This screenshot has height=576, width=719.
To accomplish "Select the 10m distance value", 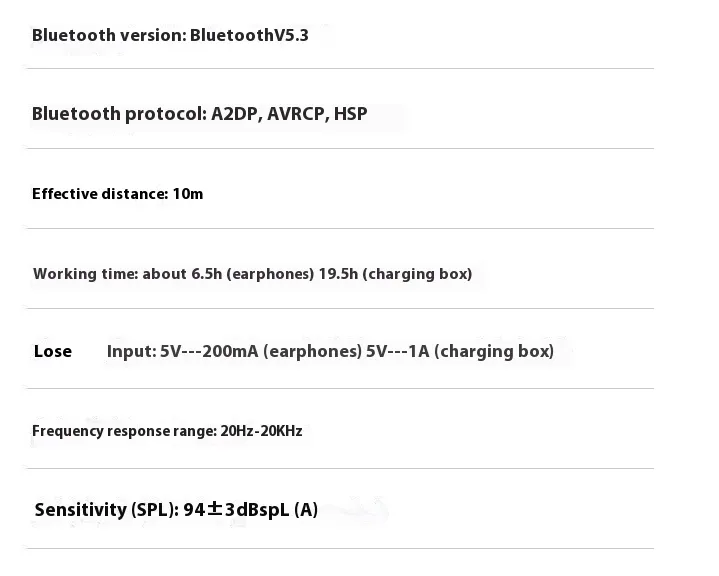I will [x=188, y=194].
